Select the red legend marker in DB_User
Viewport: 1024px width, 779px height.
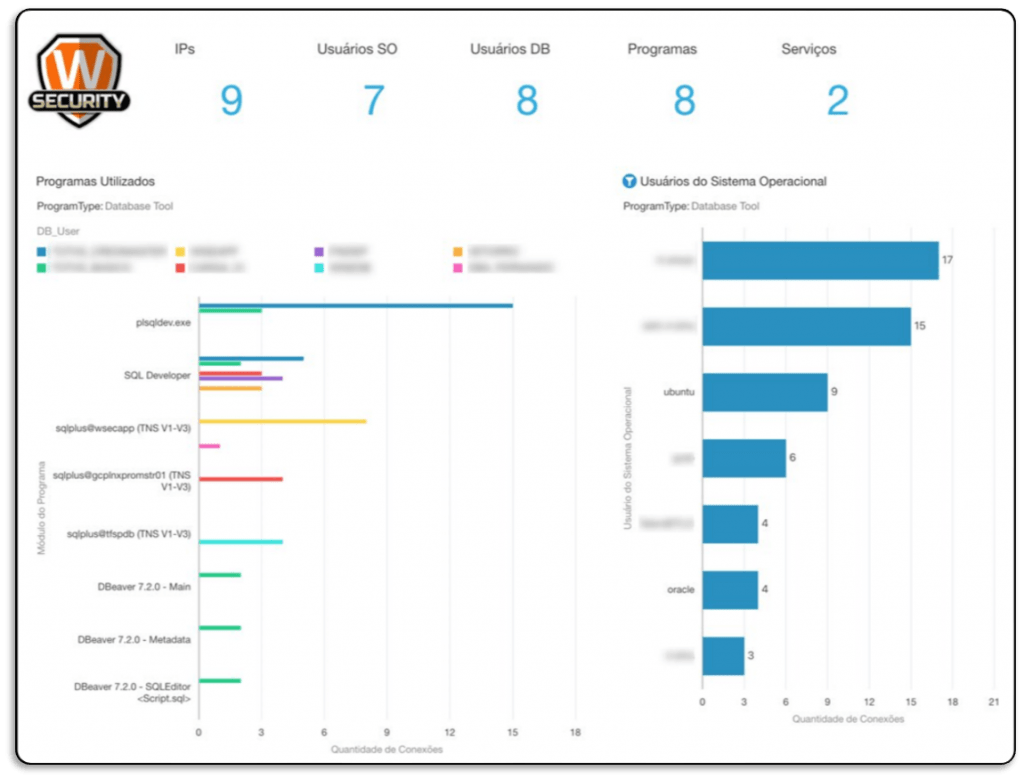tap(181, 268)
